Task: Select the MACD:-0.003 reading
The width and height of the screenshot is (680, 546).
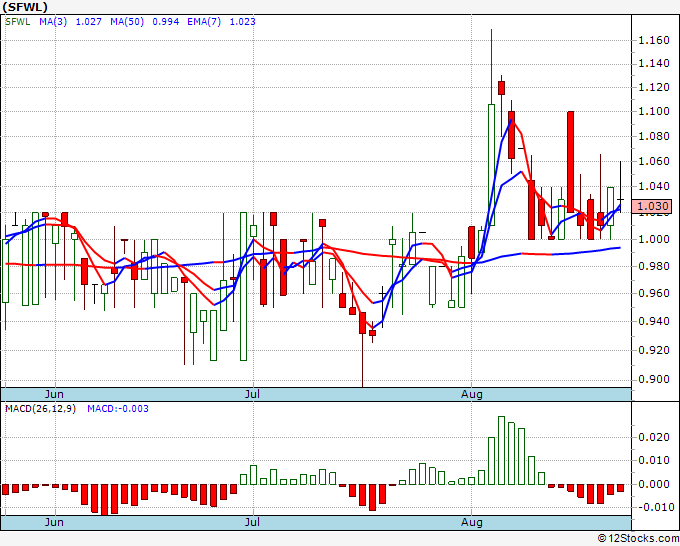Action: 118,409
